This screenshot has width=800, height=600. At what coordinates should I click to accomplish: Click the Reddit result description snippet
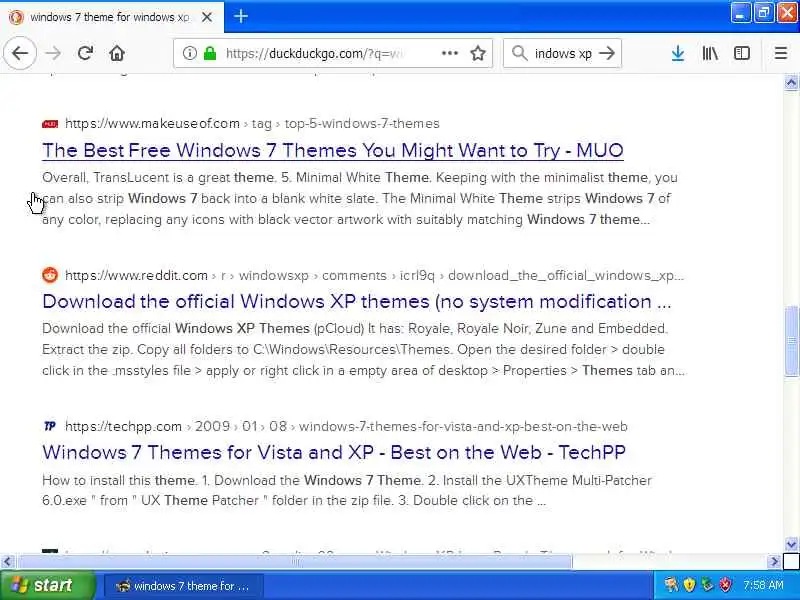[x=363, y=349]
